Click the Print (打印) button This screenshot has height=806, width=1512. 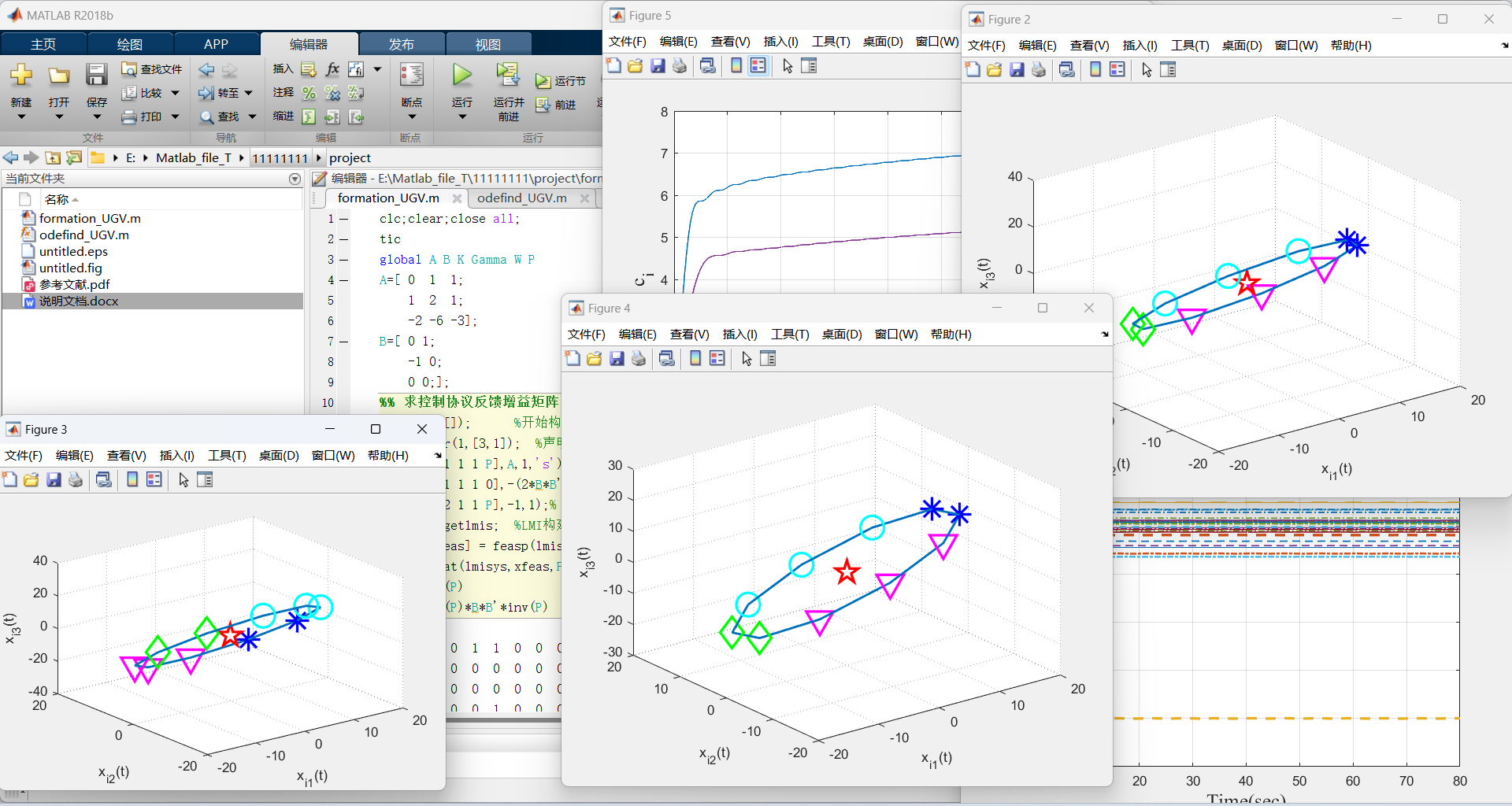[142, 116]
